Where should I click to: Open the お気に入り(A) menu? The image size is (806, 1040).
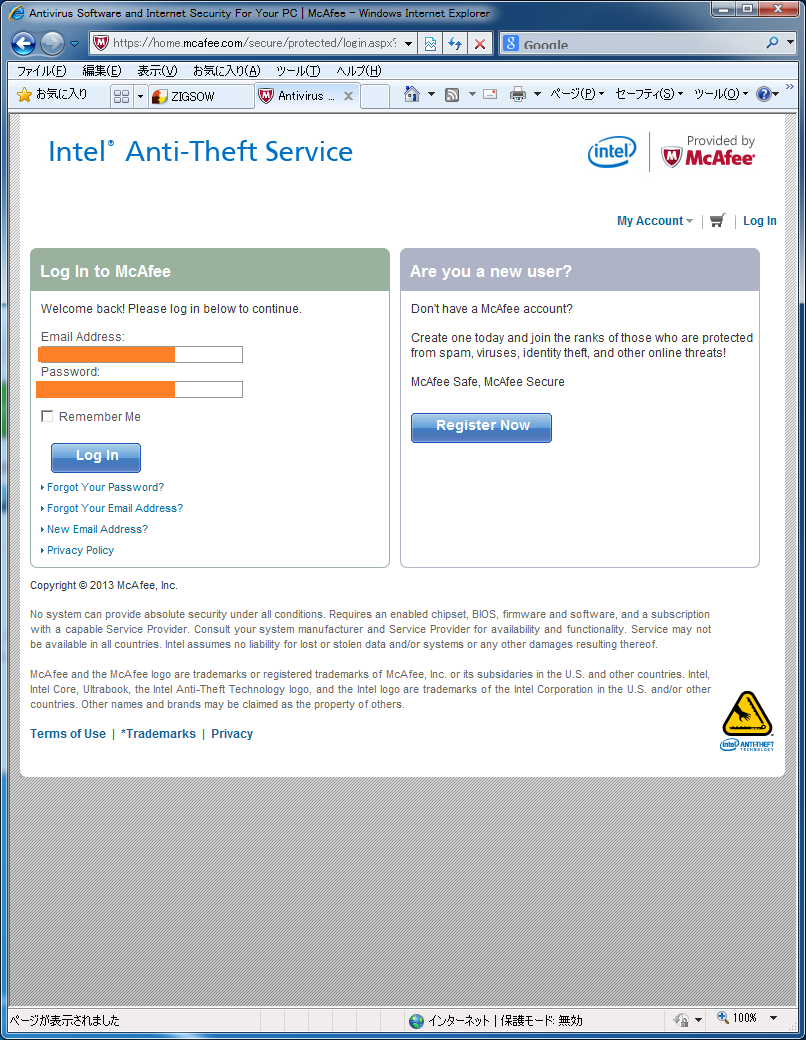(226, 71)
